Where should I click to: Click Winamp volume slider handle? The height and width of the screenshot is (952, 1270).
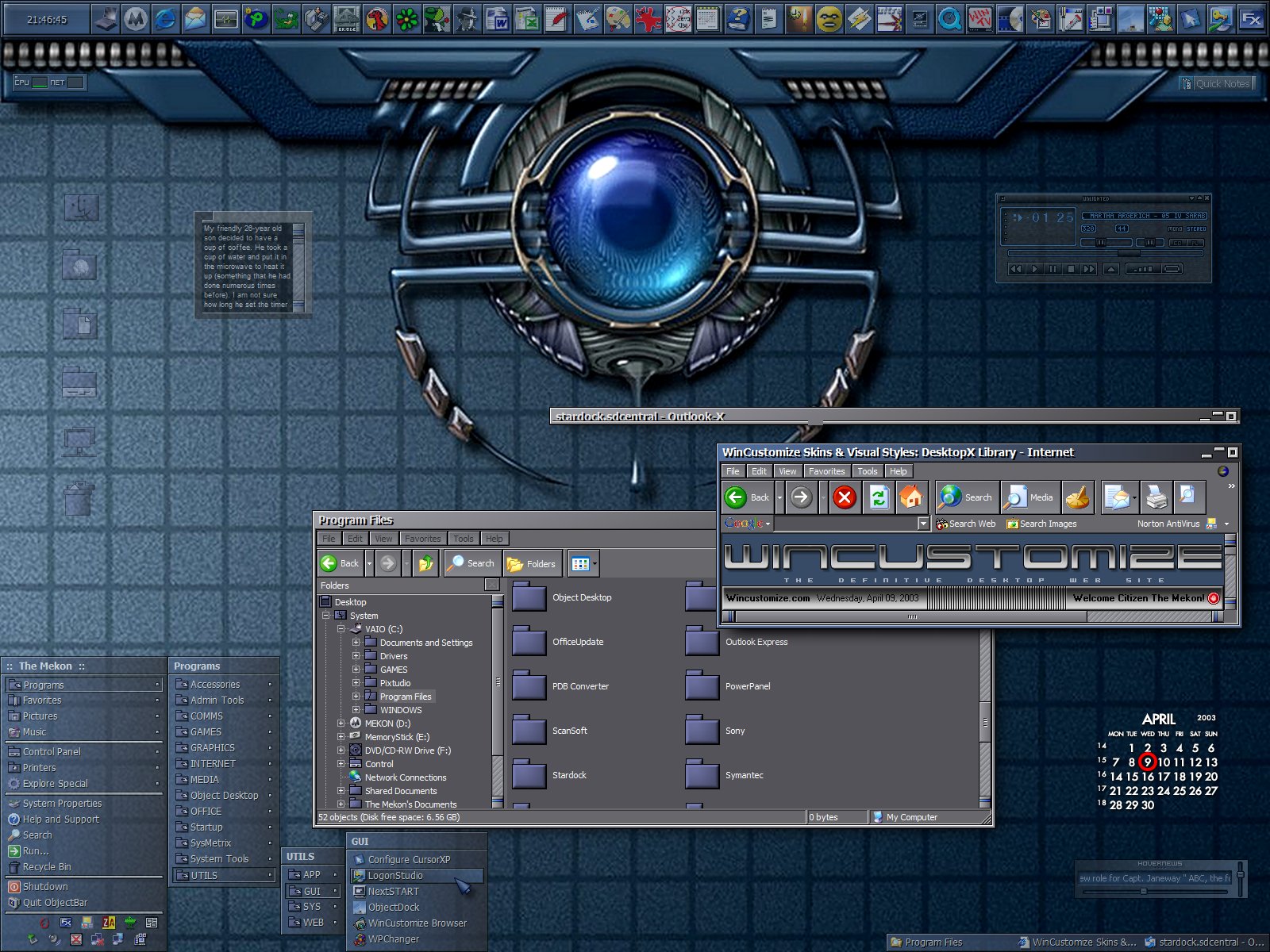tap(1101, 243)
